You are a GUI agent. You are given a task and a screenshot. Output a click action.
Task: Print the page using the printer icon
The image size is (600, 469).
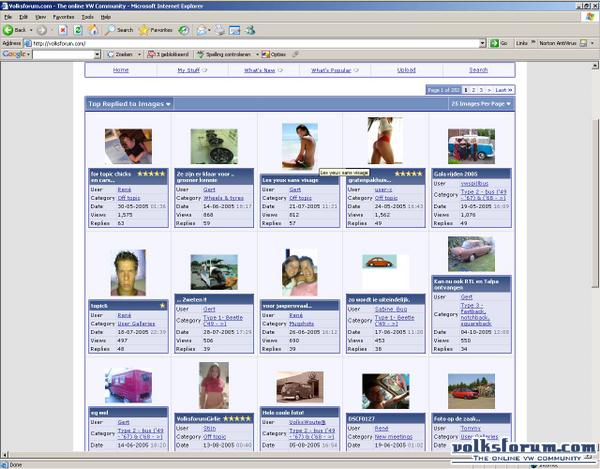point(220,30)
